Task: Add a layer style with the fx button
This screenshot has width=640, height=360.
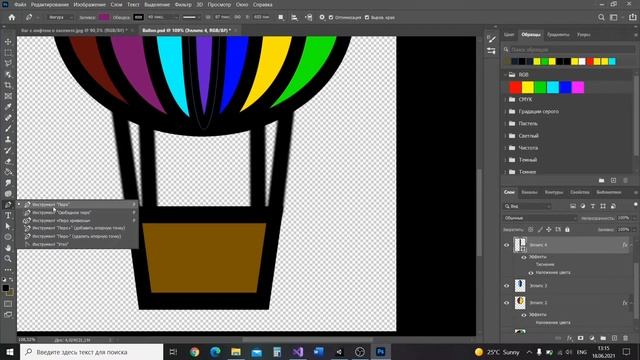Action: click(x=569, y=338)
